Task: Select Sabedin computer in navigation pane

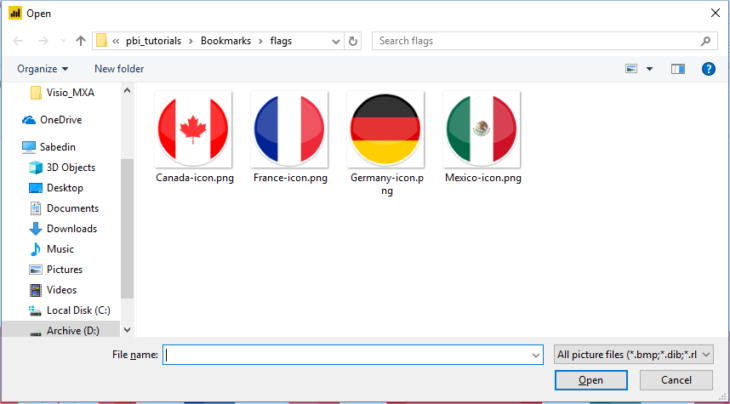Action: tap(48, 147)
